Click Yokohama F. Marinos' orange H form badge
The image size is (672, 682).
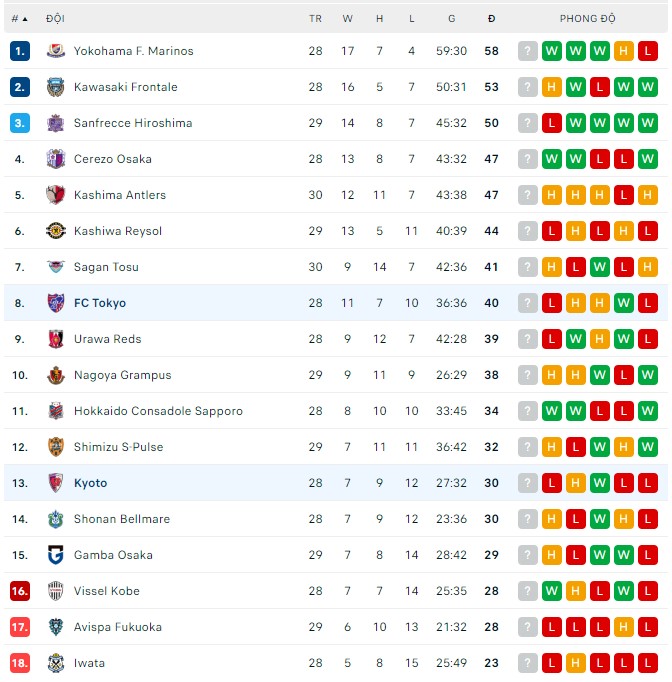click(624, 51)
